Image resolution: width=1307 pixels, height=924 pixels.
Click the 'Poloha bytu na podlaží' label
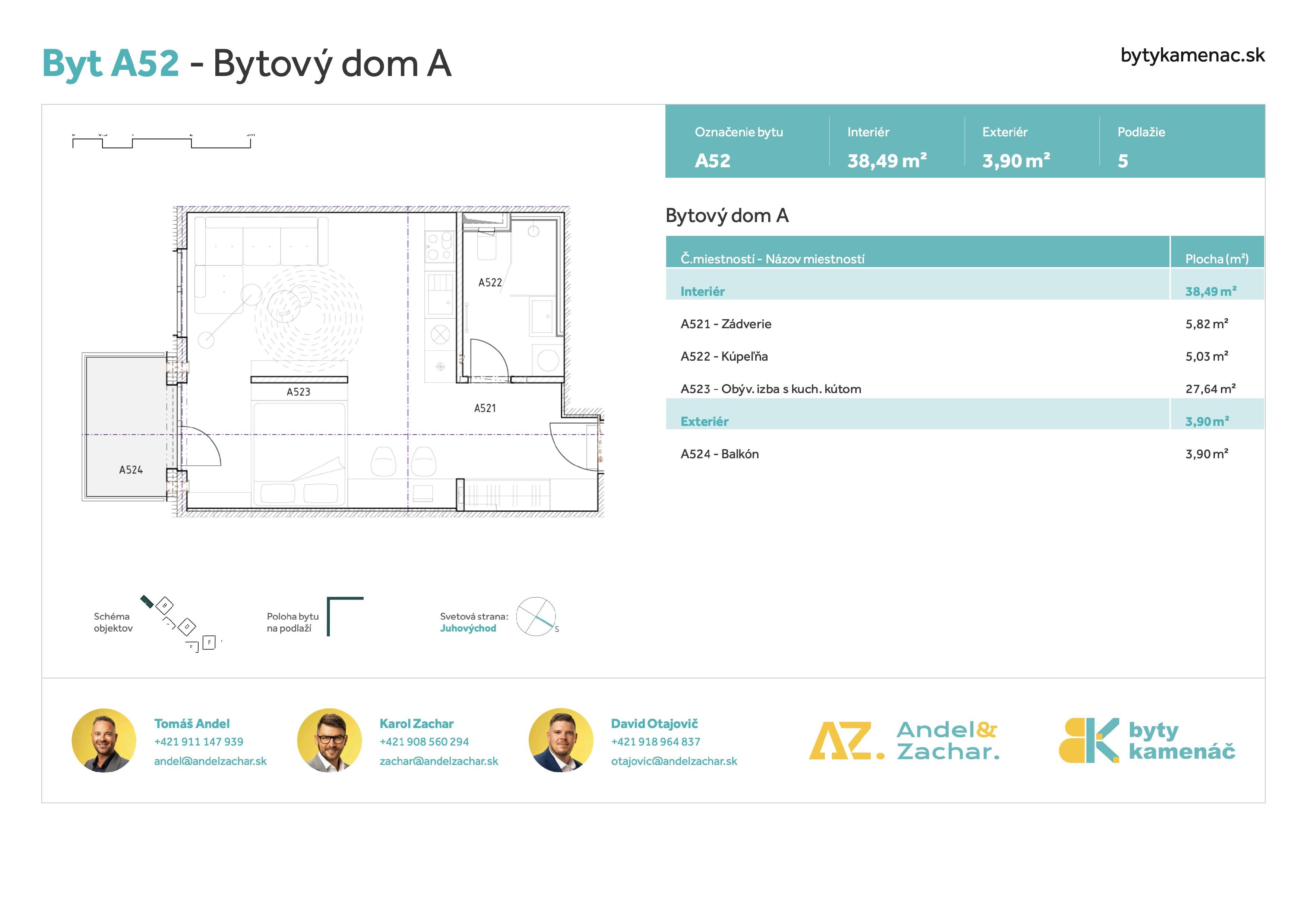(292, 622)
